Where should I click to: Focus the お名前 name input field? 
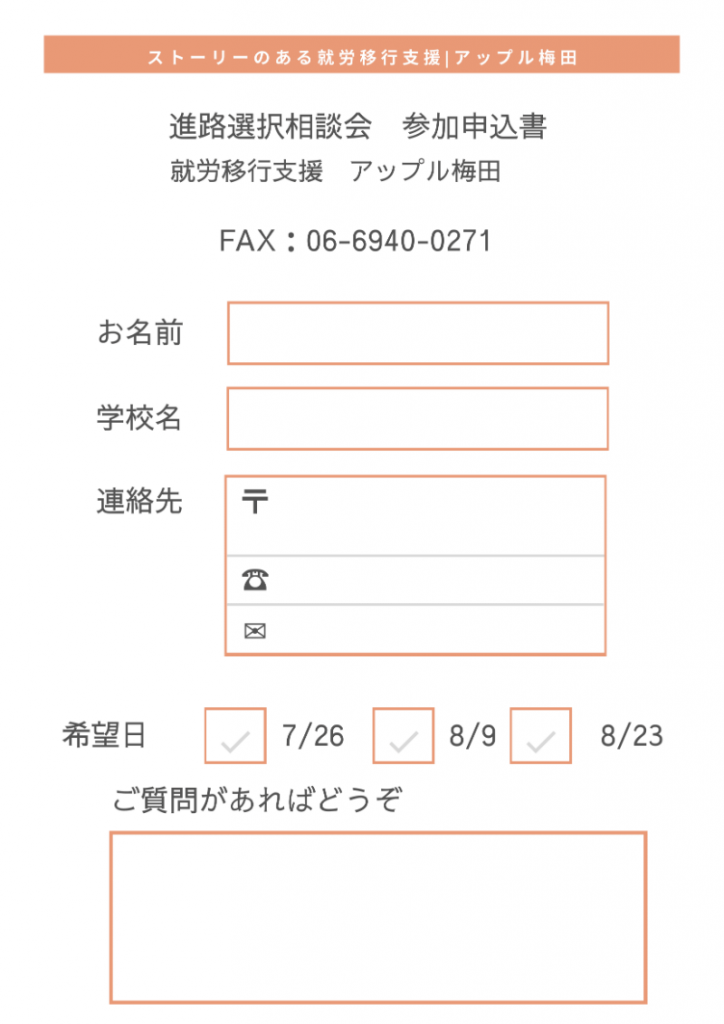418,333
